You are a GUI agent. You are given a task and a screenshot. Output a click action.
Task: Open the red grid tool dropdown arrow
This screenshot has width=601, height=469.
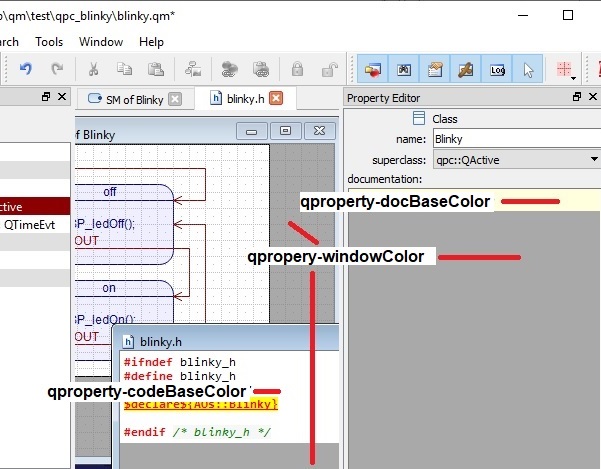[x=575, y=78]
